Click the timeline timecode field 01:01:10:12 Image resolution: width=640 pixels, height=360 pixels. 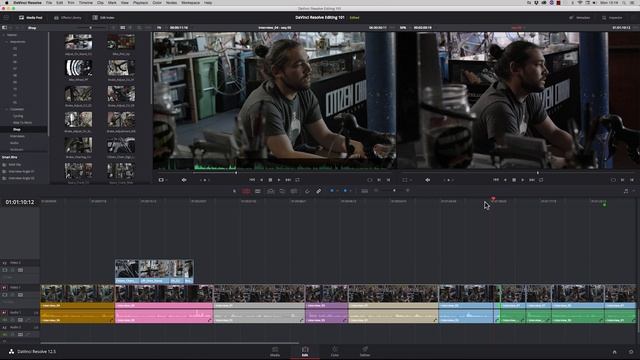[20, 202]
